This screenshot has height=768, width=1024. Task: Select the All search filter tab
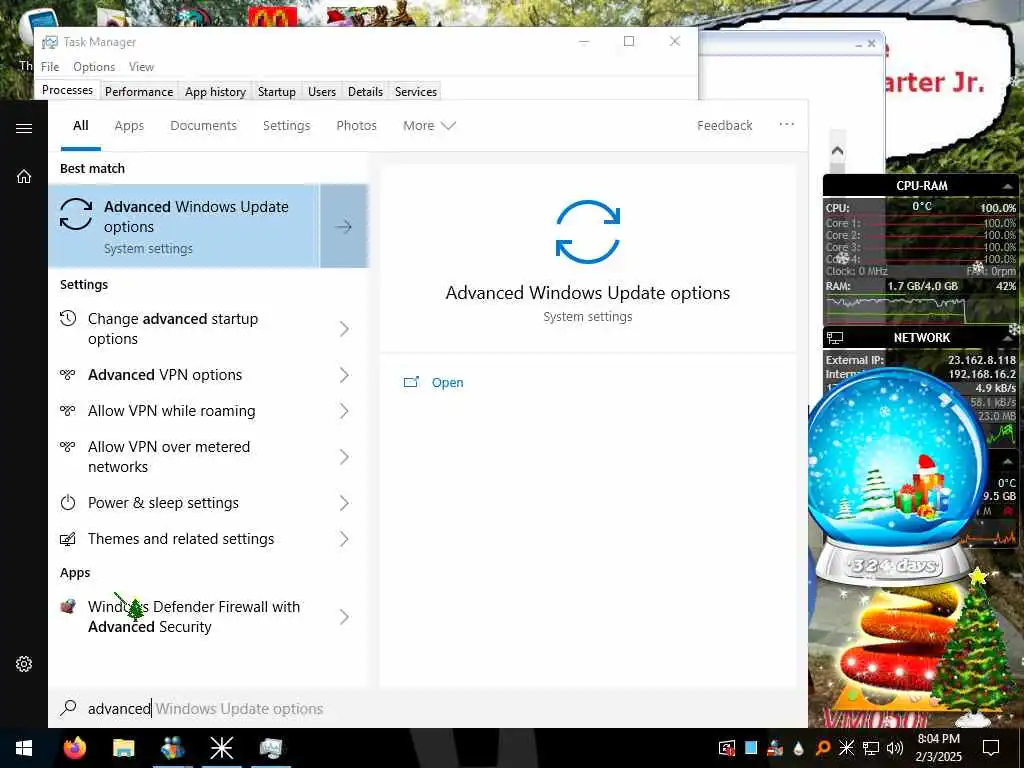[x=80, y=125]
